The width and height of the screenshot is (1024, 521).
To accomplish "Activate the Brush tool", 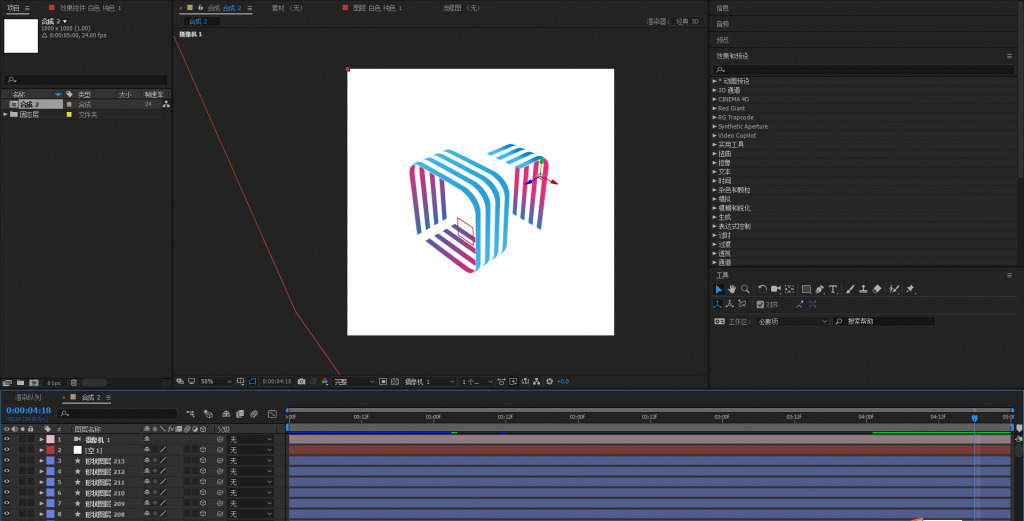I will (x=850, y=289).
